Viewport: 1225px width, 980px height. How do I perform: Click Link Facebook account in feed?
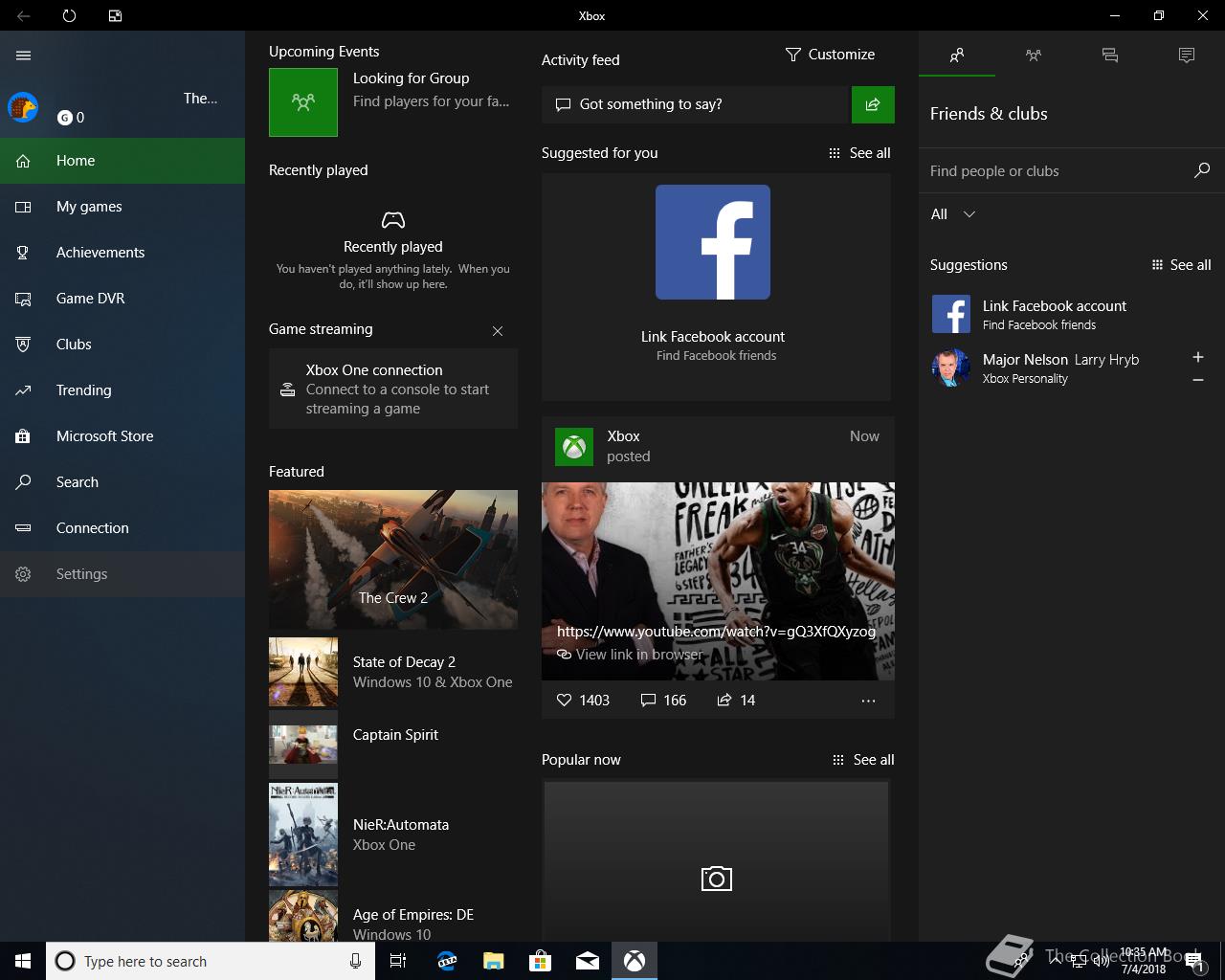coord(713,337)
